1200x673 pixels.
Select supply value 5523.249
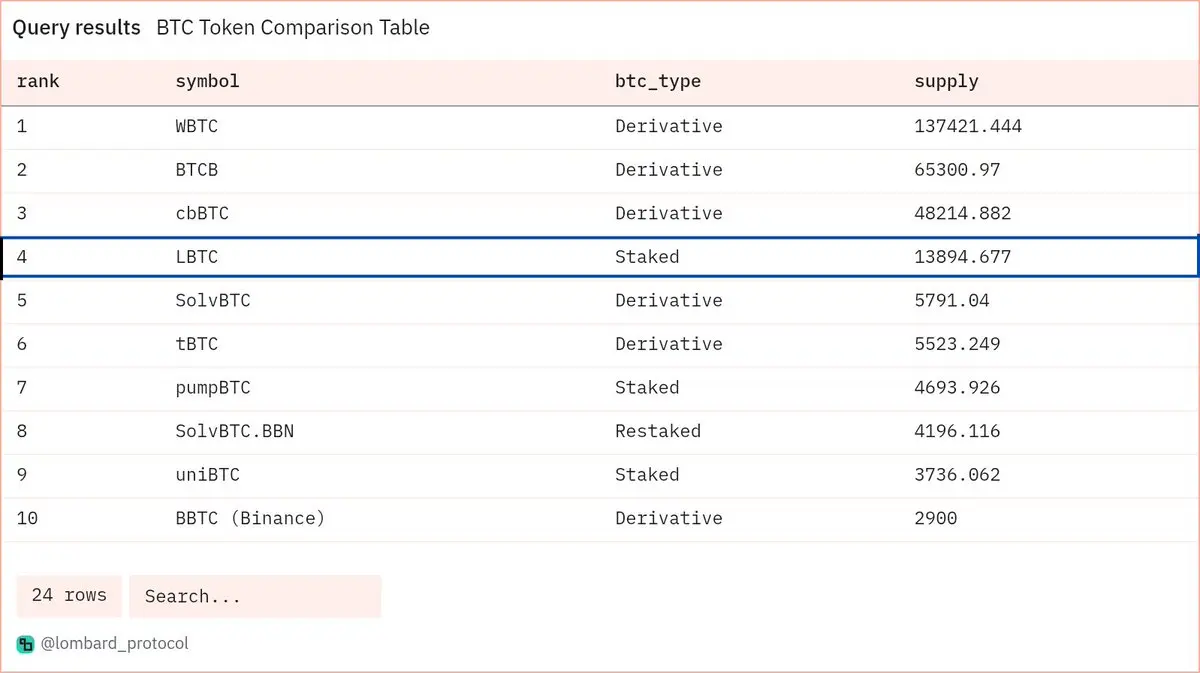(957, 344)
